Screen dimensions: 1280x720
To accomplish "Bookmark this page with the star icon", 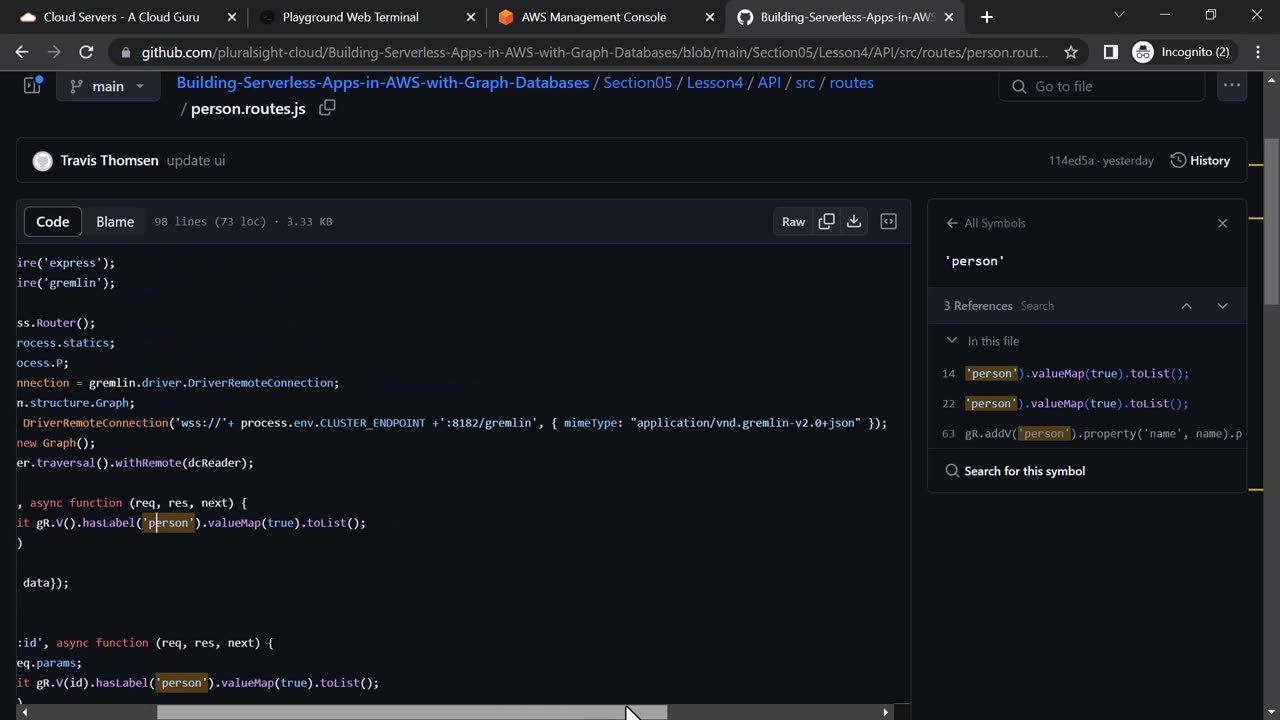I will [x=1071, y=52].
